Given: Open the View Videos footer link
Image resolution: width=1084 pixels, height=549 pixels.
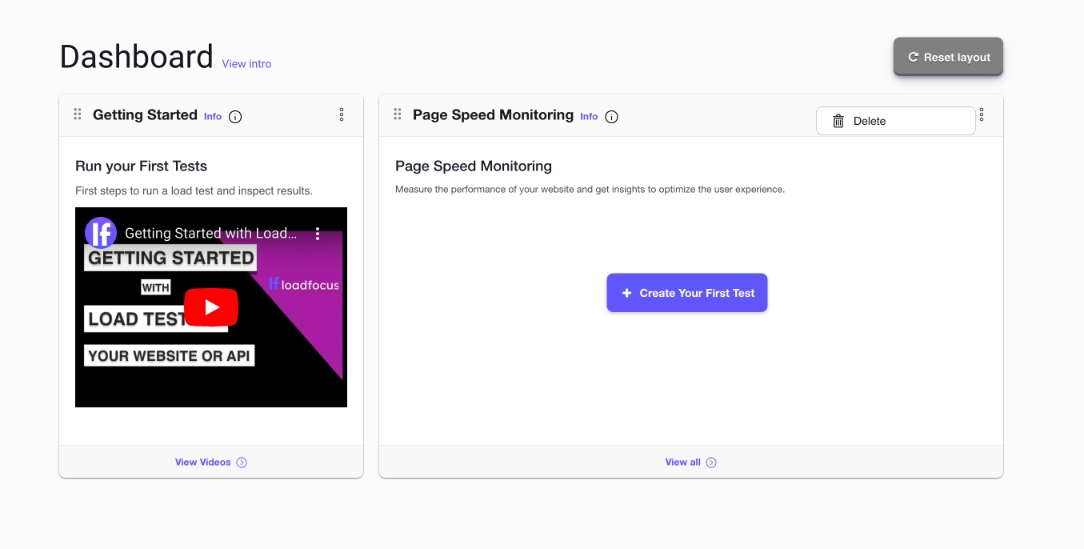Looking at the screenshot, I should pos(203,462).
